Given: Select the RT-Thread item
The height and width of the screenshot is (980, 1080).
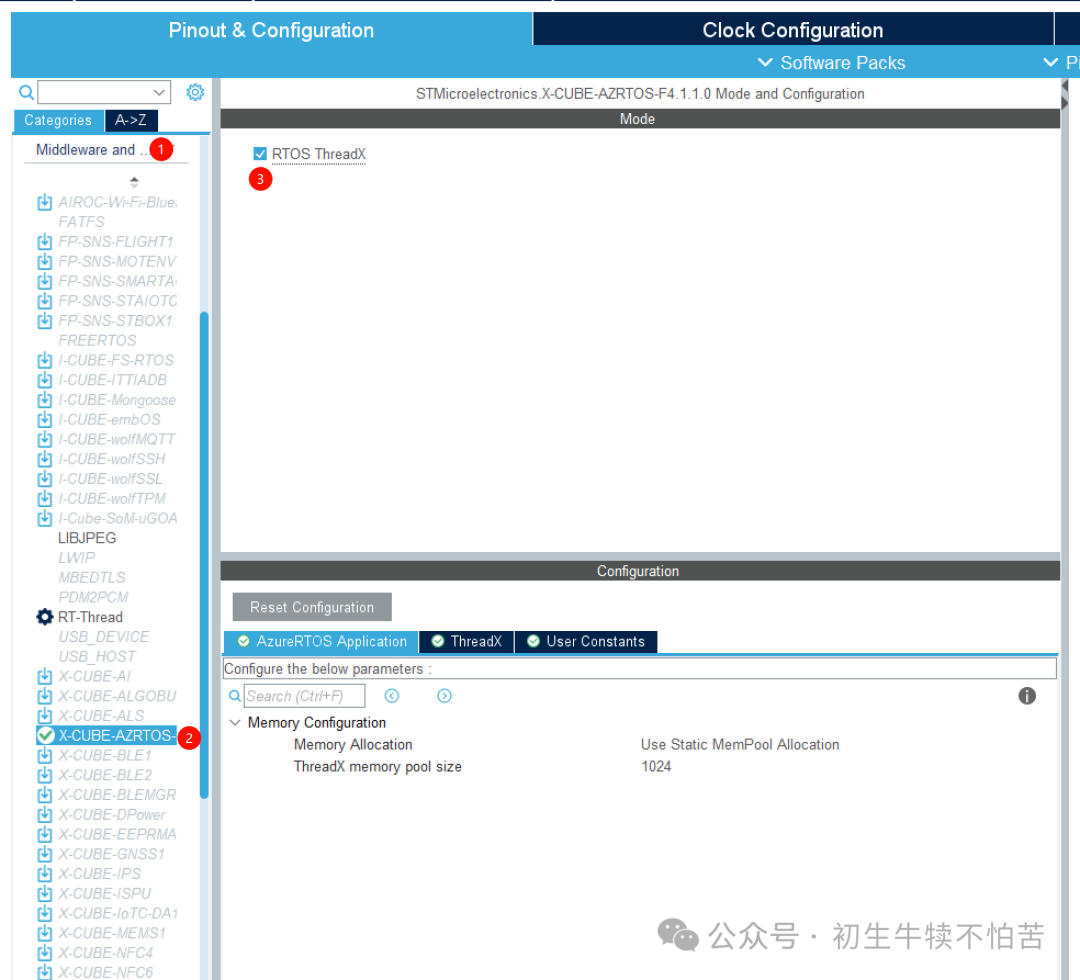Looking at the screenshot, I should 90,617.
